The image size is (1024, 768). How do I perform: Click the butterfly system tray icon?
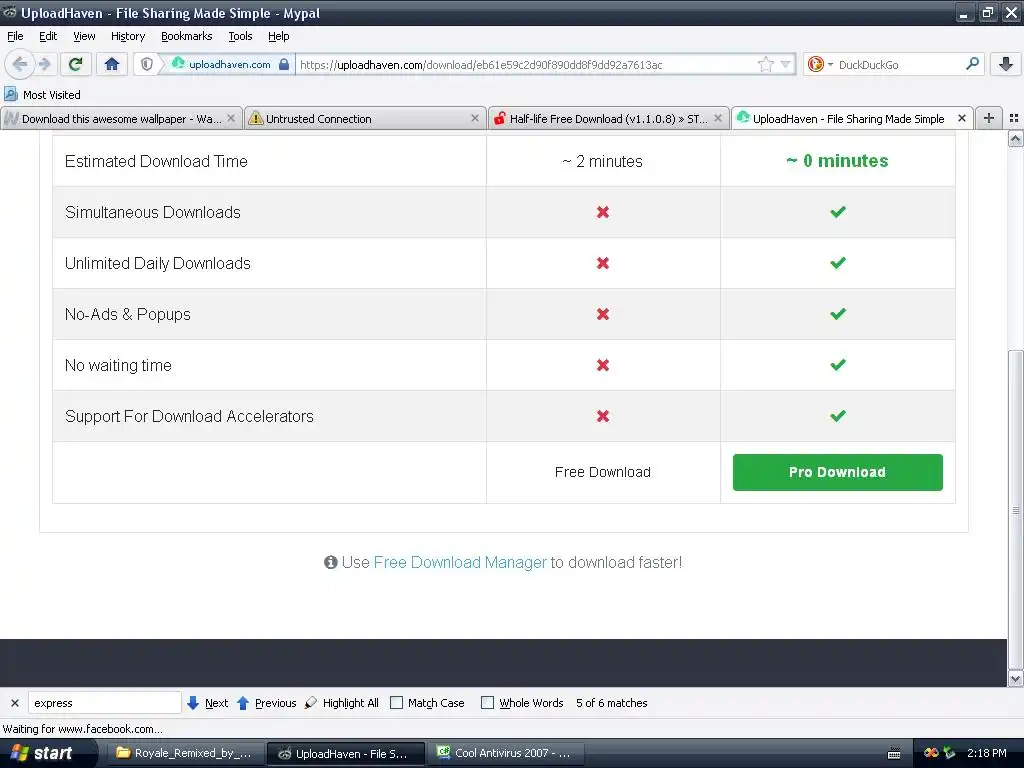point(931,753)
